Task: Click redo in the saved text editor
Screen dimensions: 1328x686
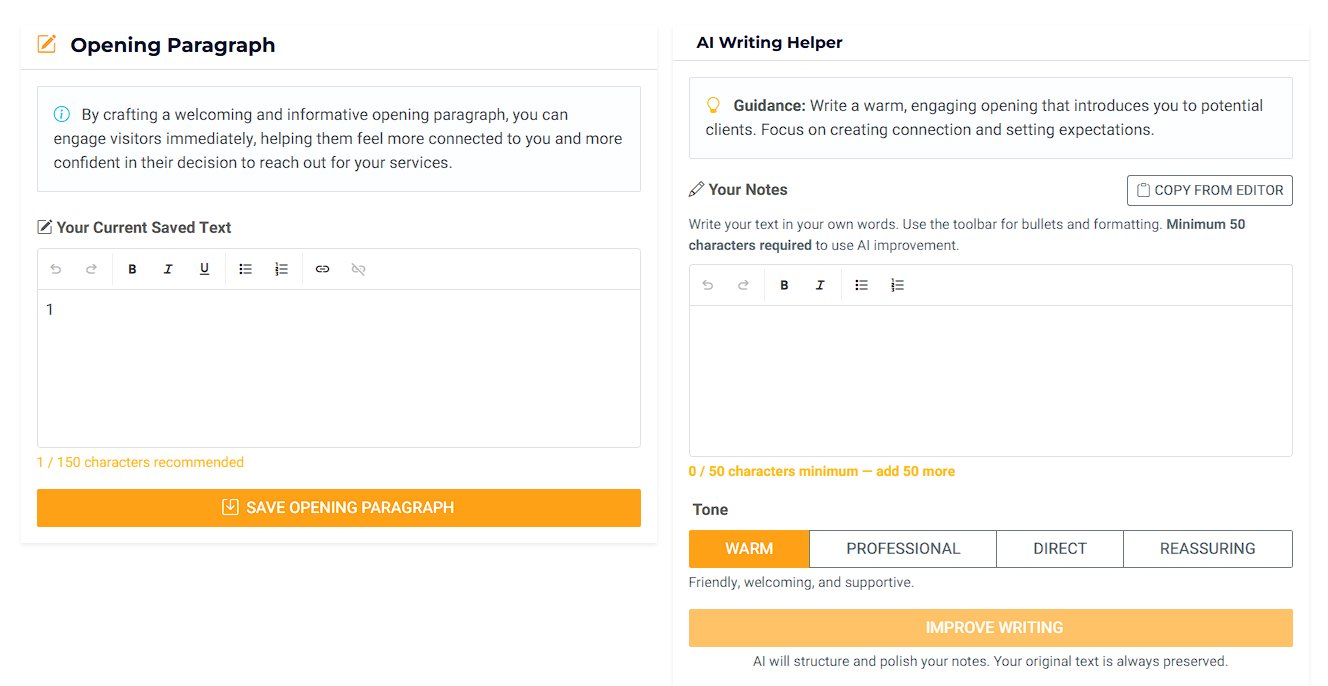Action: pos(91,269)
